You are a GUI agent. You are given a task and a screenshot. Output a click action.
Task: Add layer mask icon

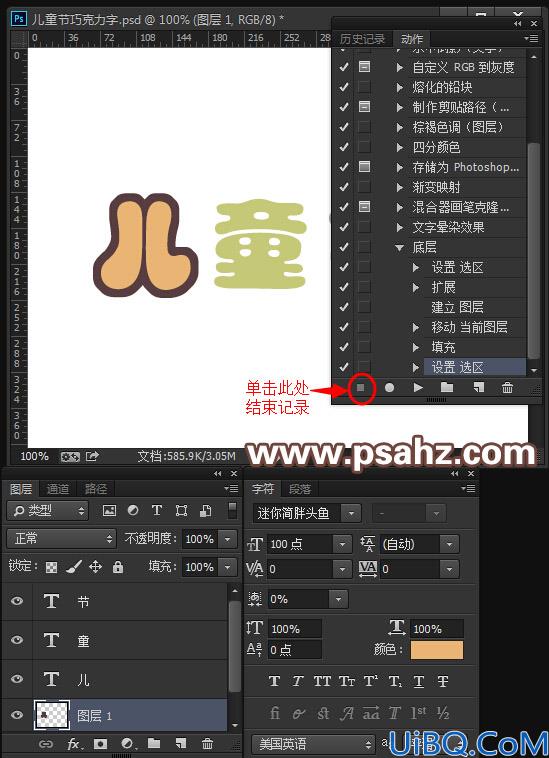tap(101, 743)
